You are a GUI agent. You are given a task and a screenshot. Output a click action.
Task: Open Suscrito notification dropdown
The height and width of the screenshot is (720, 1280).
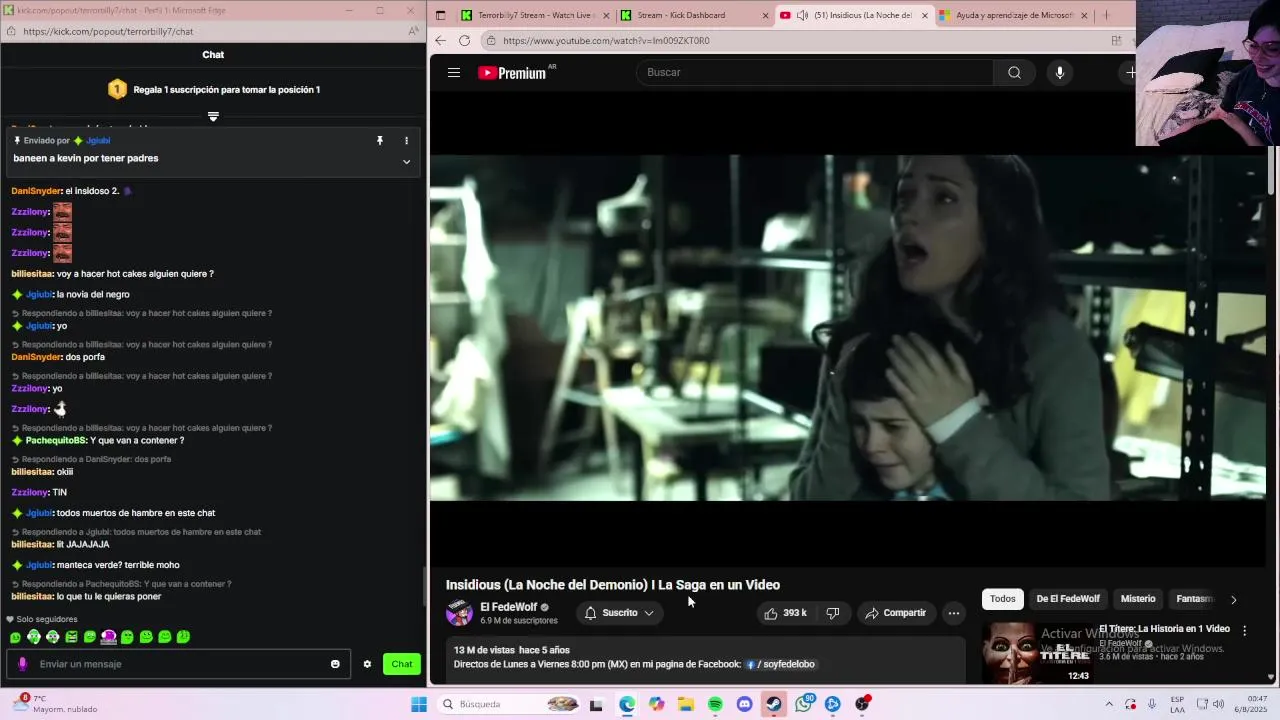click(x=620, y=613)
